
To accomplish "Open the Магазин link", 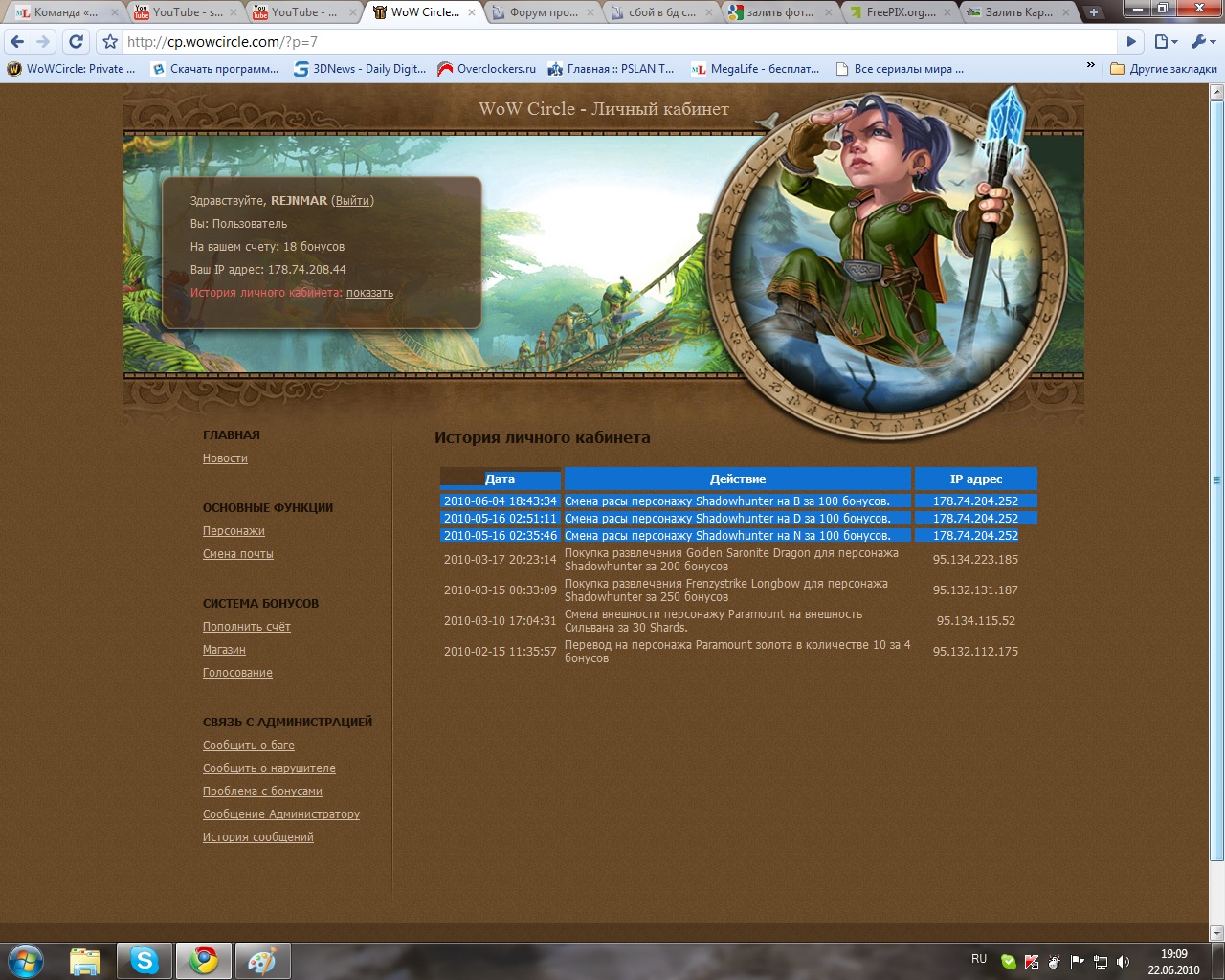I will [x=224, y=650].
